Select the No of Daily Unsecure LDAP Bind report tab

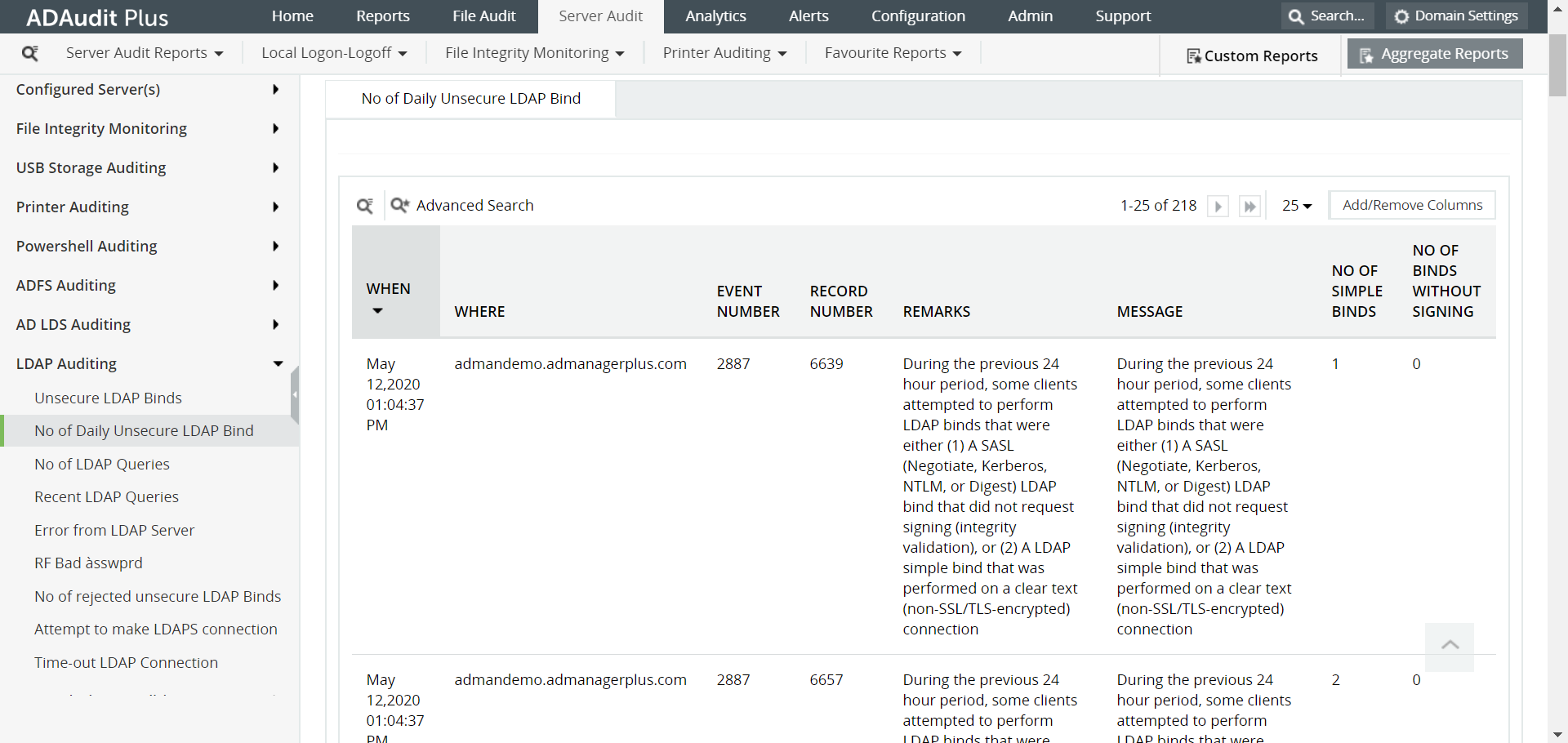coord(471,99)
